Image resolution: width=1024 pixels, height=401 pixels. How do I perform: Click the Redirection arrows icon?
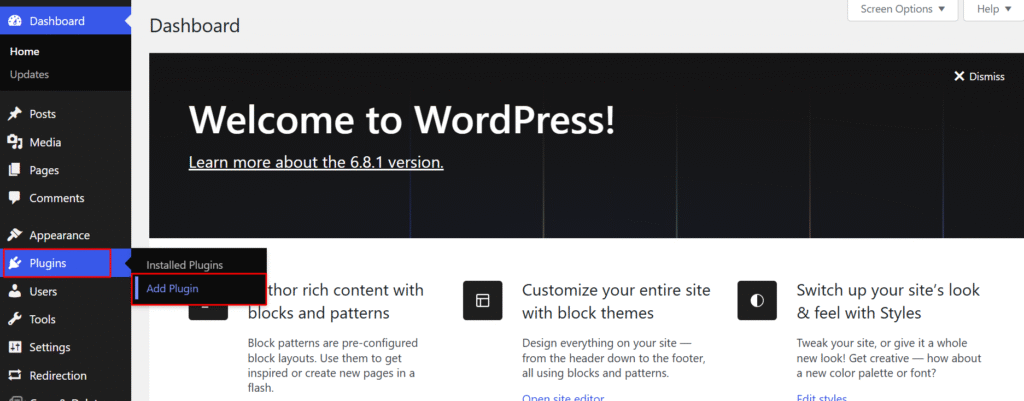(14, 376)
